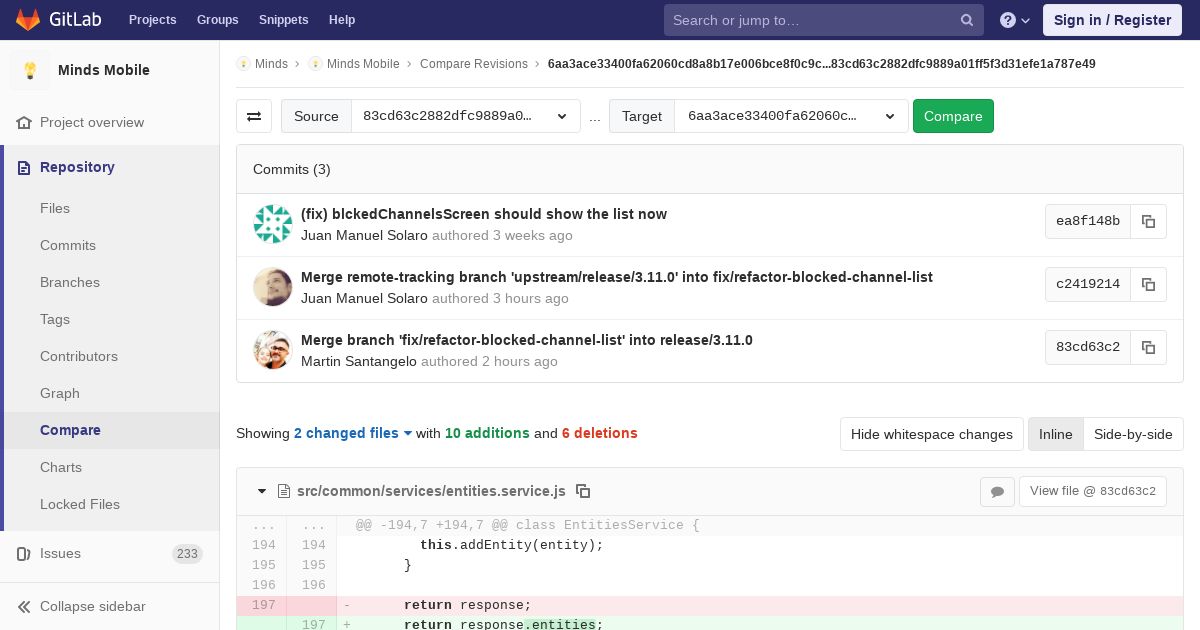Open the Source revision dropdown
Image resolution: width=1200 pixels, height=630 pixels.
click(466, 116)
